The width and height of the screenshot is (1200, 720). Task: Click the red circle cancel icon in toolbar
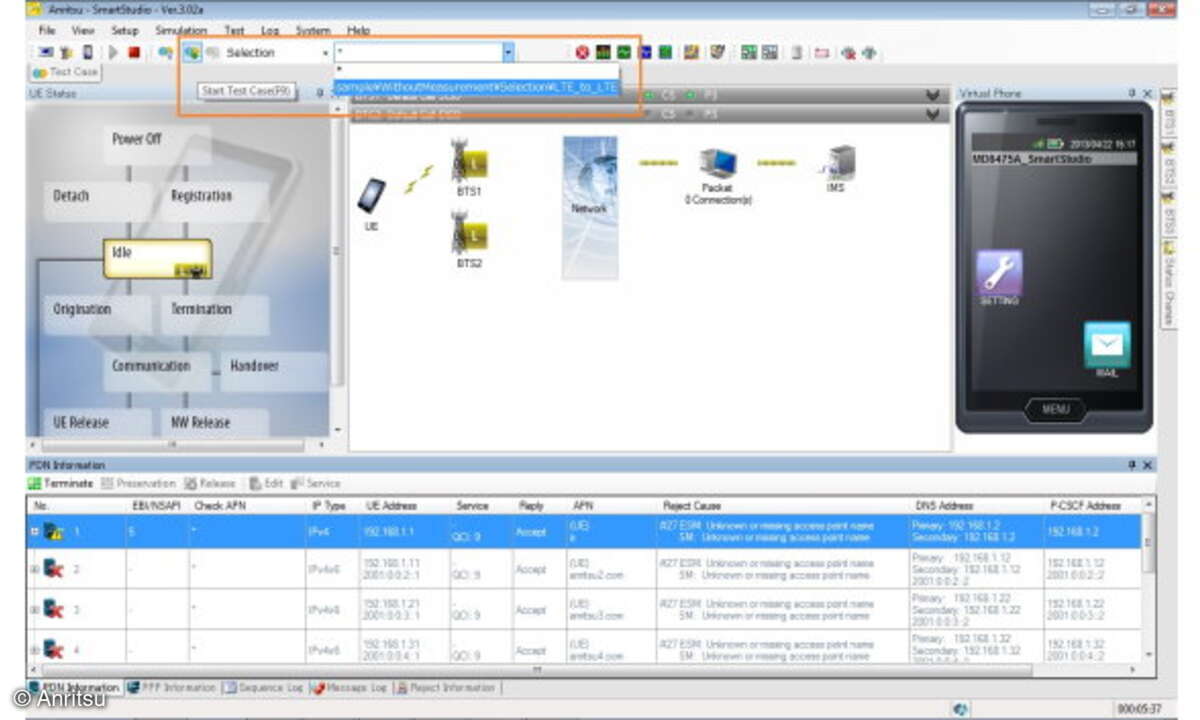coord(582,52)
